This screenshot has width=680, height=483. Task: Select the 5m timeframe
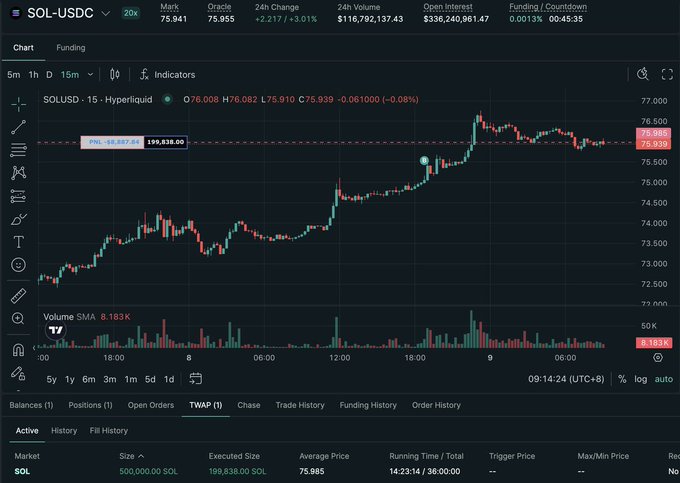[13, 75]
